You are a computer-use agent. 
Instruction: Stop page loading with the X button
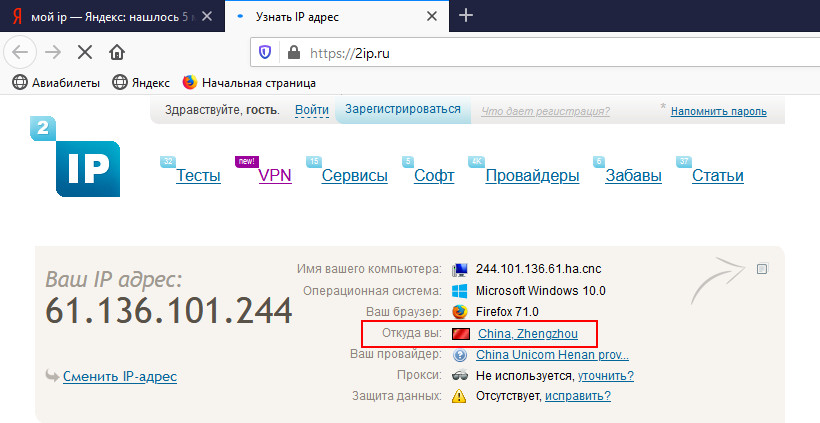pyautogui.click(x=85, y=52)
